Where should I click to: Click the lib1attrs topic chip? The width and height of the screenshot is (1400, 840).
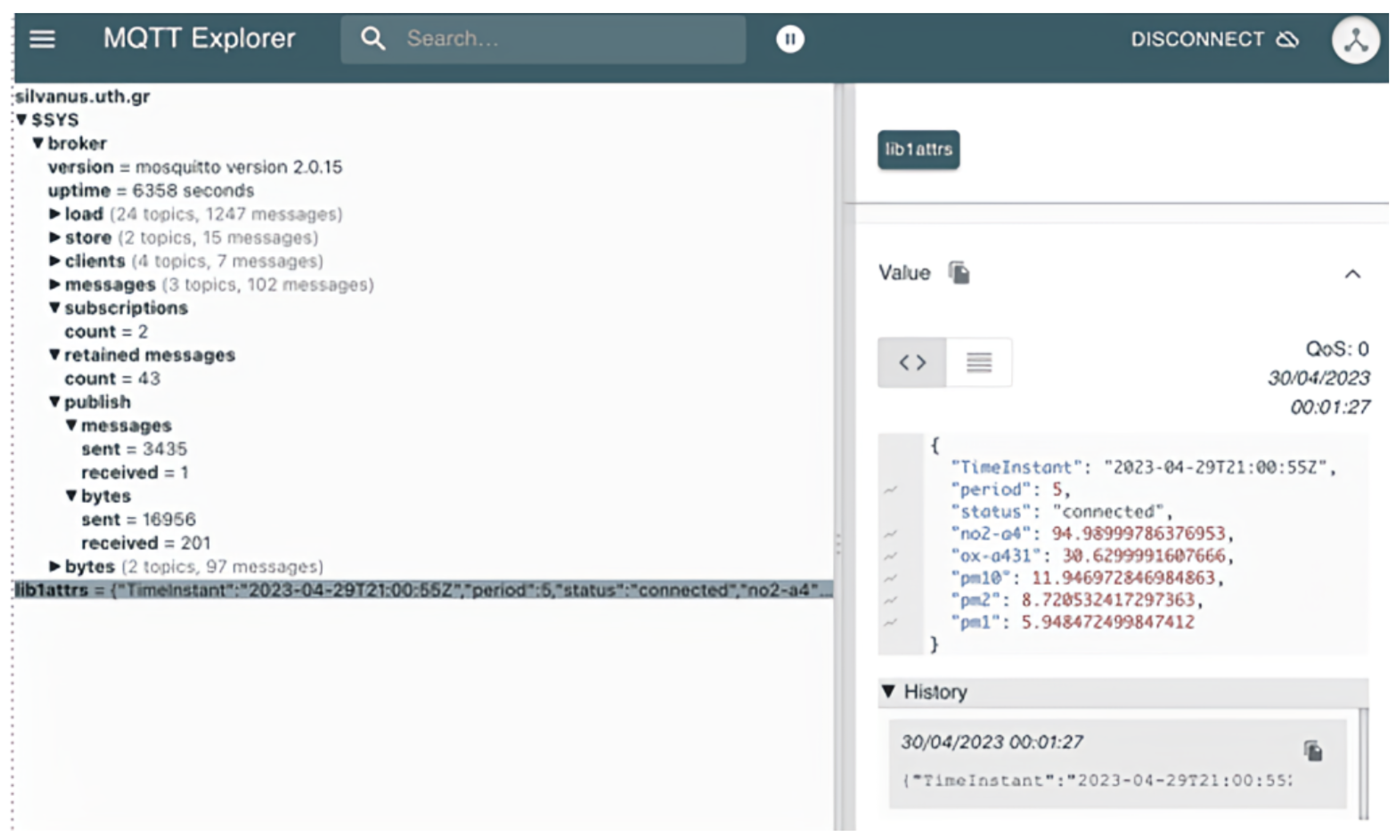918,150
